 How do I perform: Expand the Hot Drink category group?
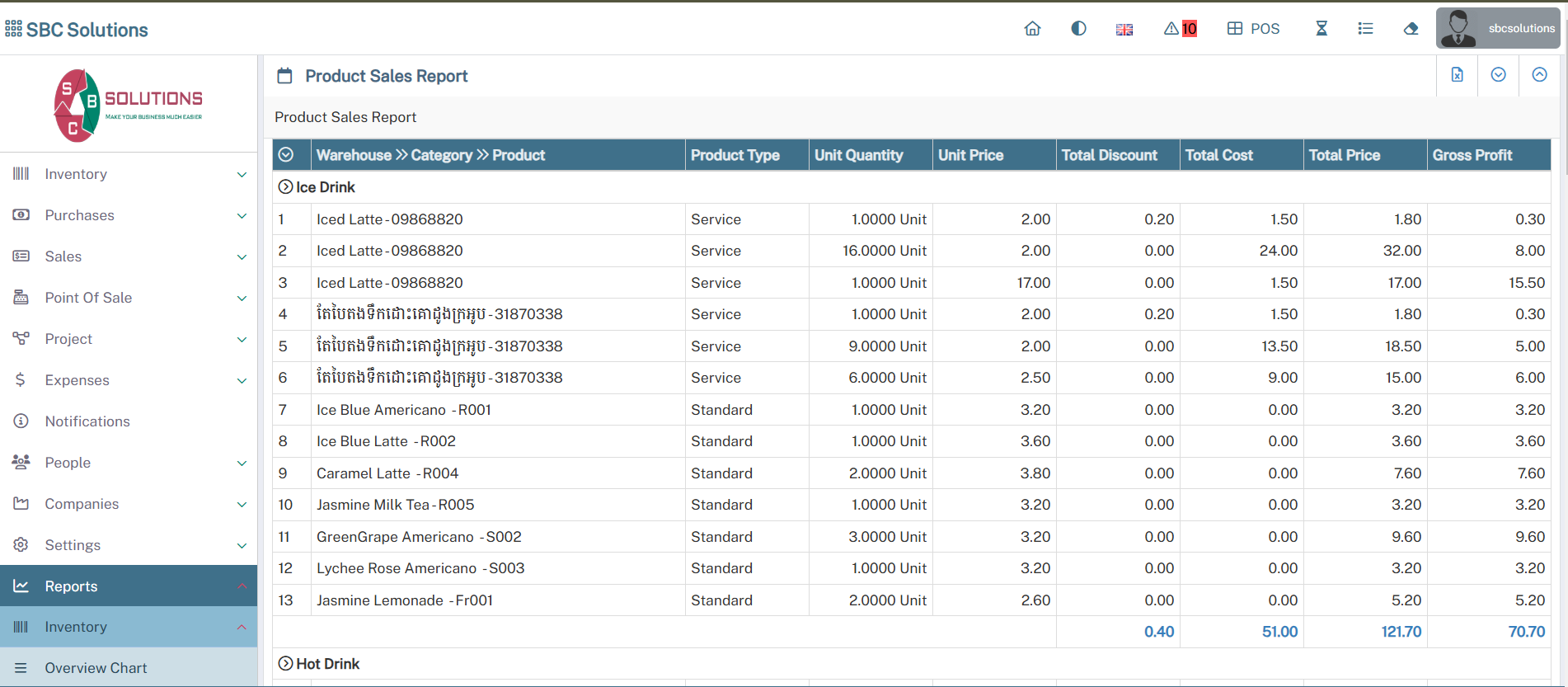coord(285,664)
